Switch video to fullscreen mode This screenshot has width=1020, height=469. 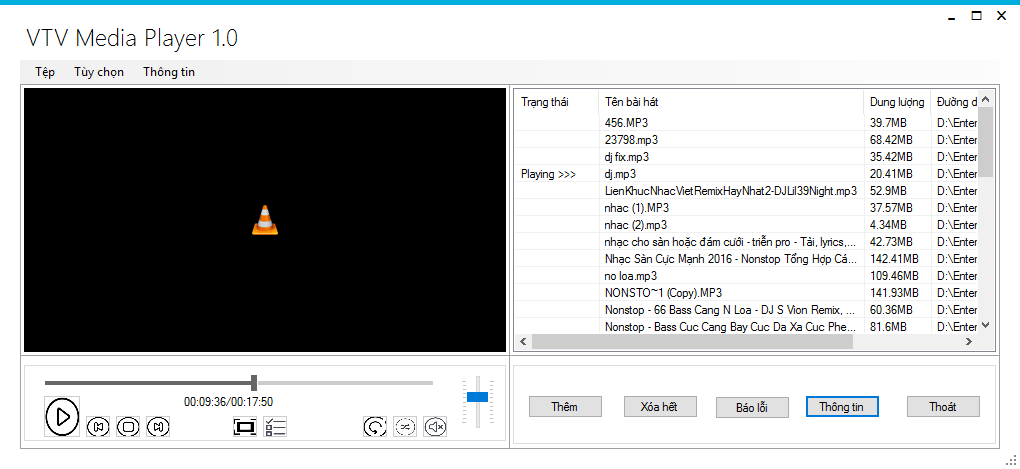coord(245,427)
